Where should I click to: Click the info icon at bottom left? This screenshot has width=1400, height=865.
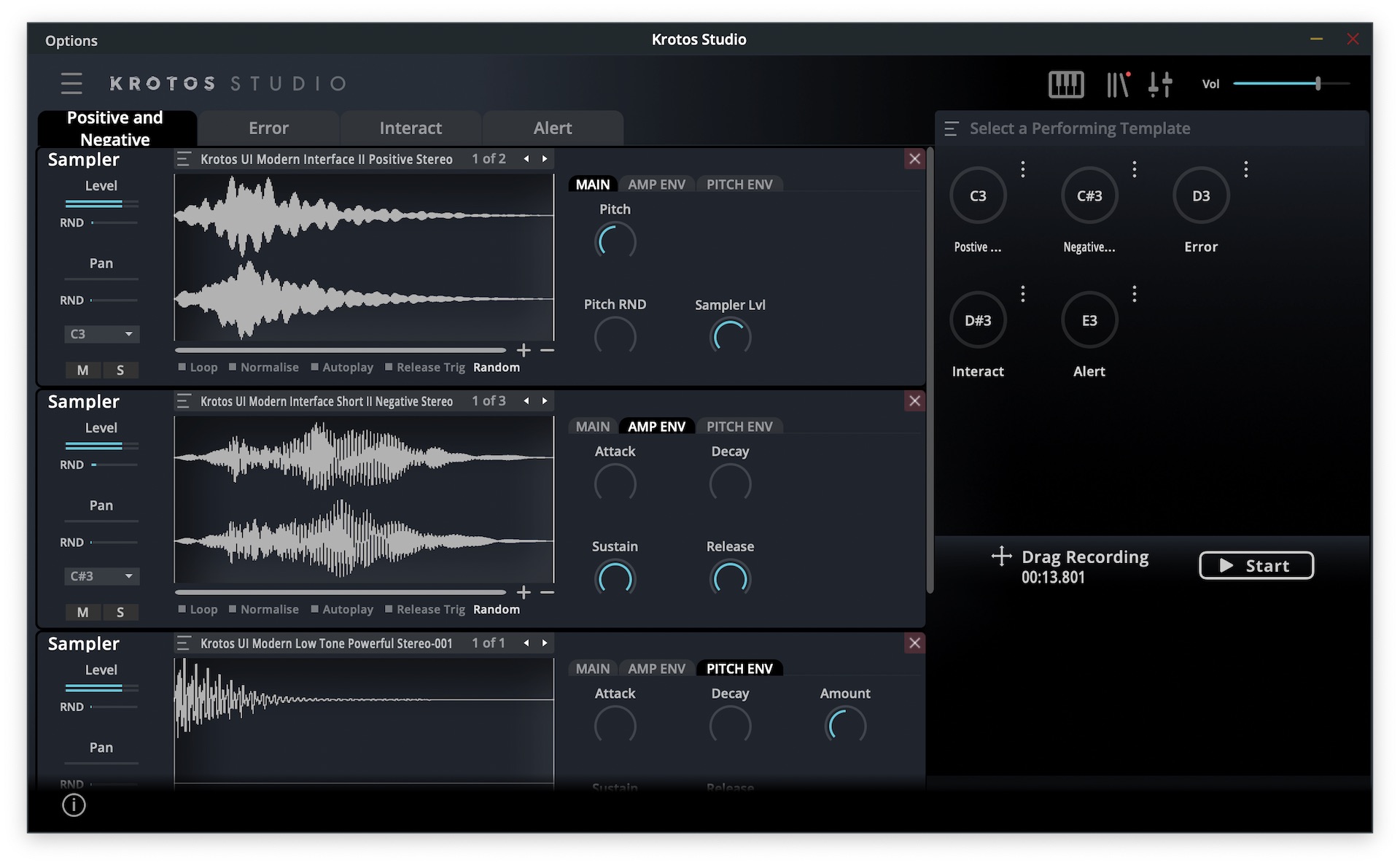pyautogui.click(x=74, y=804)
